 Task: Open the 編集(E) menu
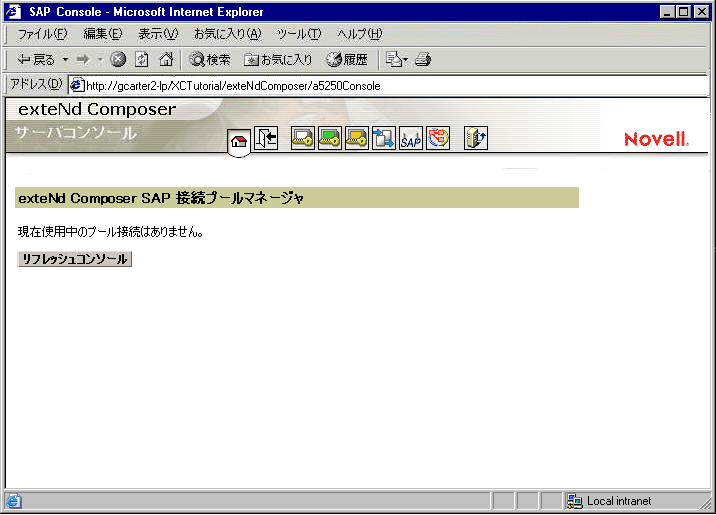103,34
